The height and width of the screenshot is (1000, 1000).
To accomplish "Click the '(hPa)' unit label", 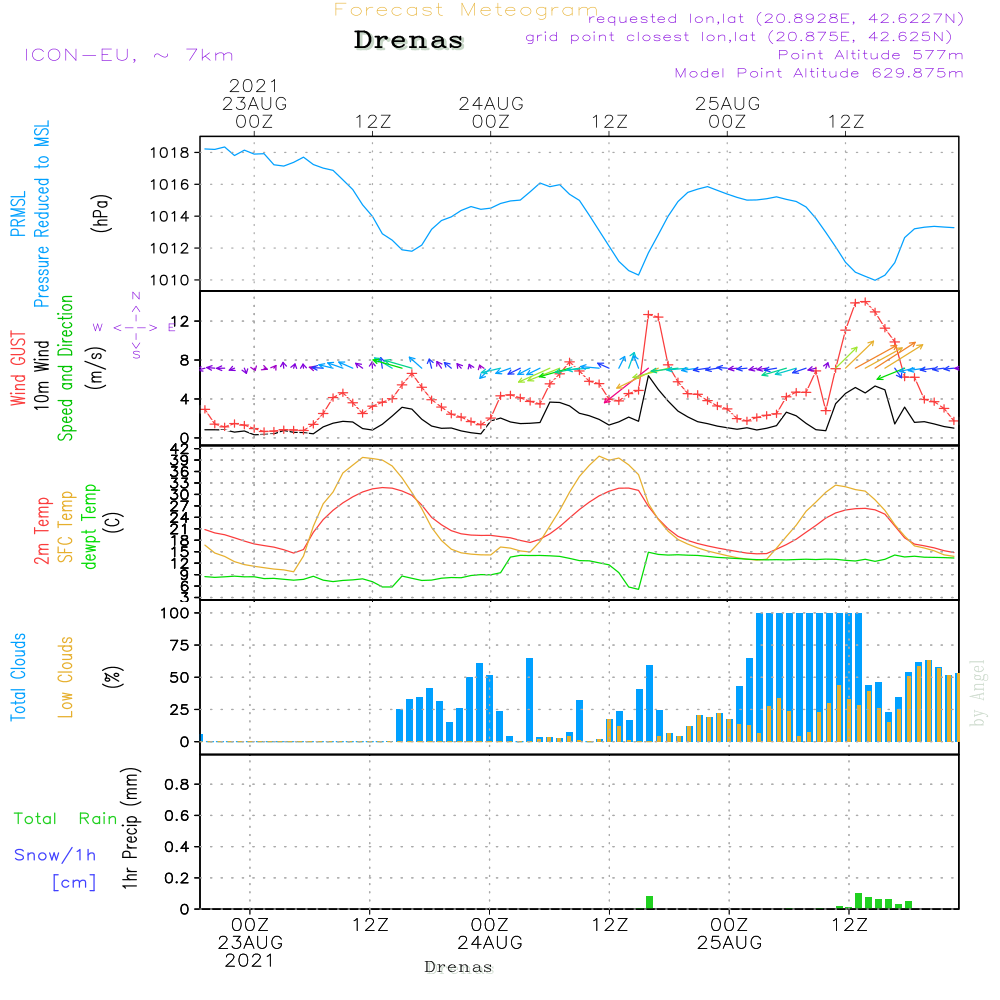I will (101, 213).
